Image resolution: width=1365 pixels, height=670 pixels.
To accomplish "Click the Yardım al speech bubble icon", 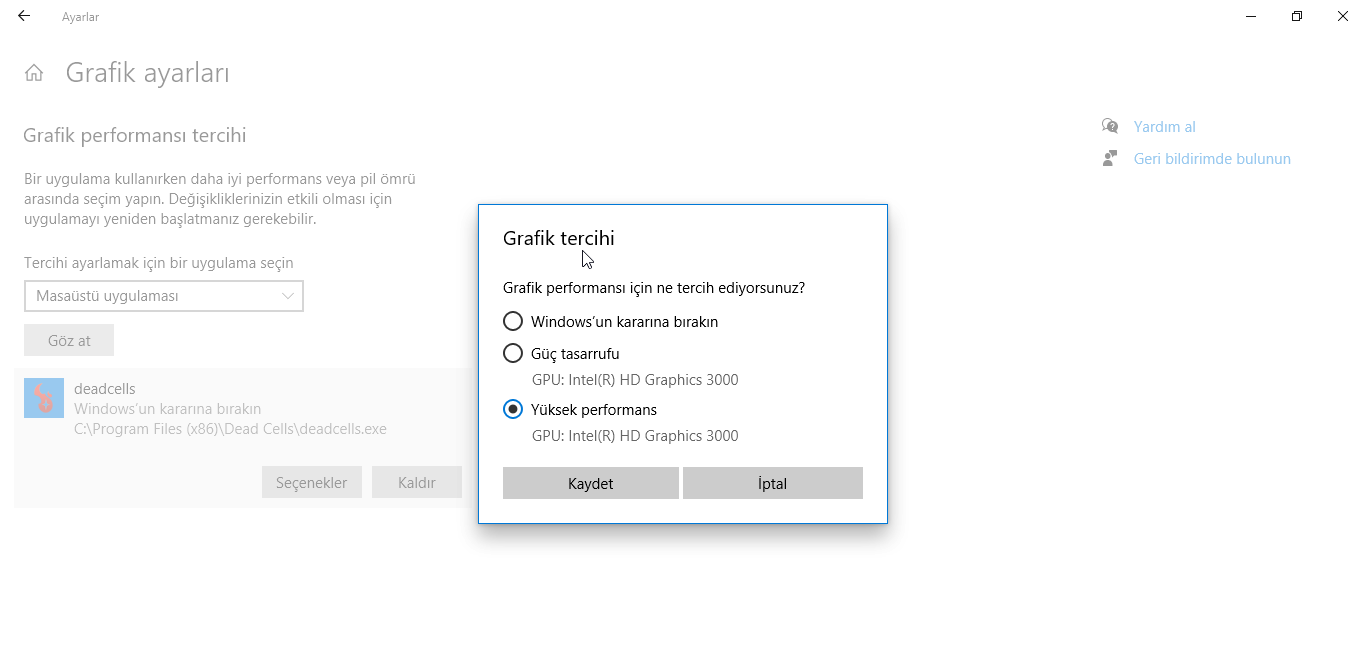I will click(x=1110, y=127).
